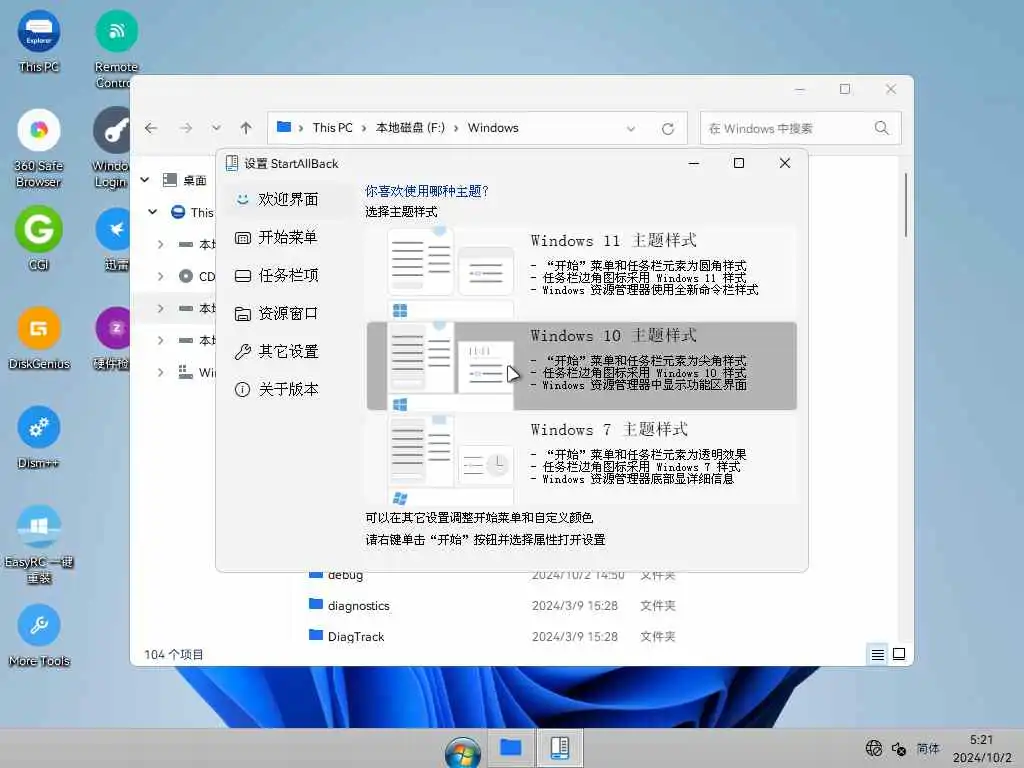Screen dimensions: 1024x768
Task: Navigate up one folder in Explorer
Action: click(246, 128)
